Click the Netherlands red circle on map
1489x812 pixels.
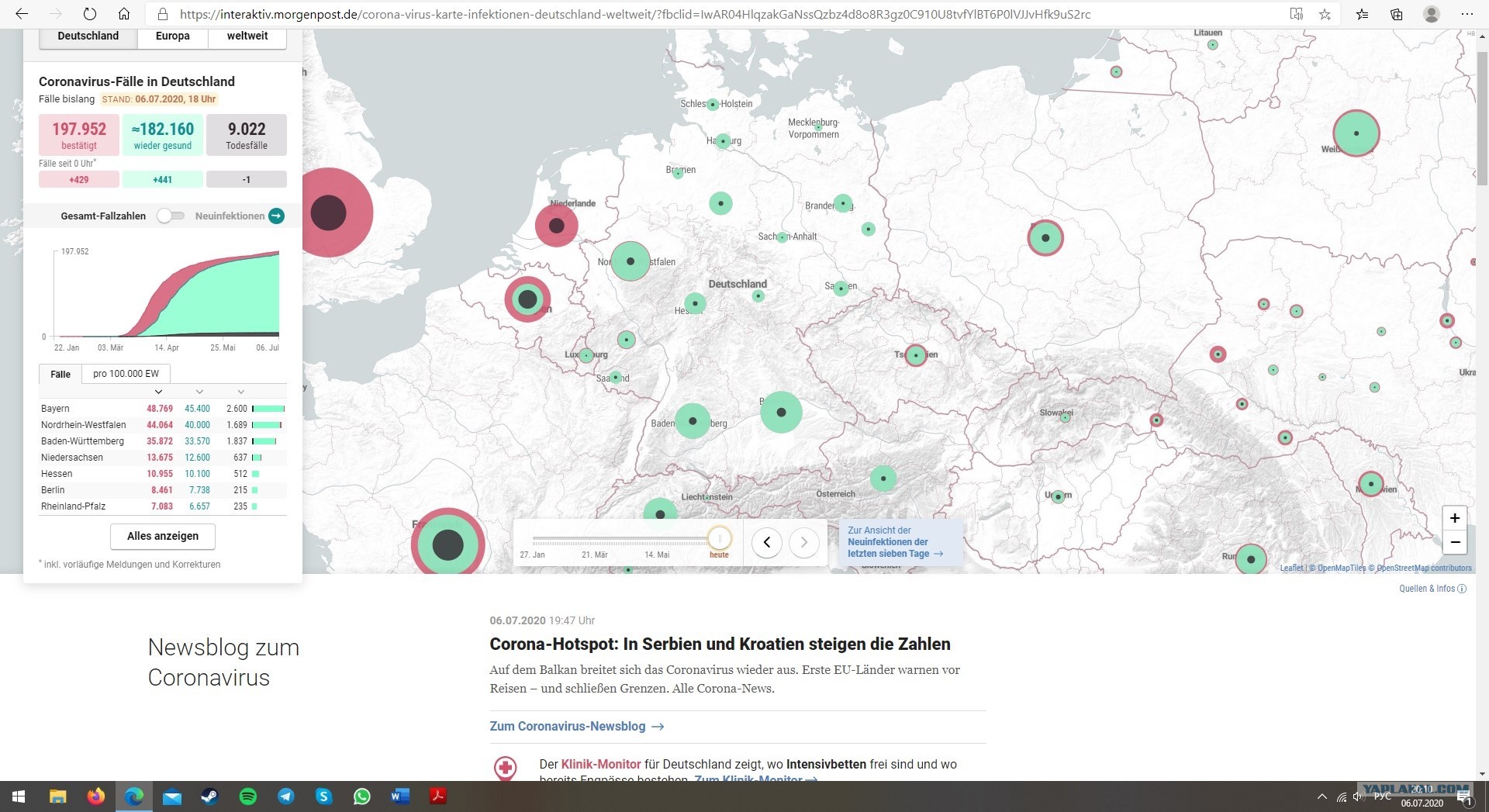[556, 226]
